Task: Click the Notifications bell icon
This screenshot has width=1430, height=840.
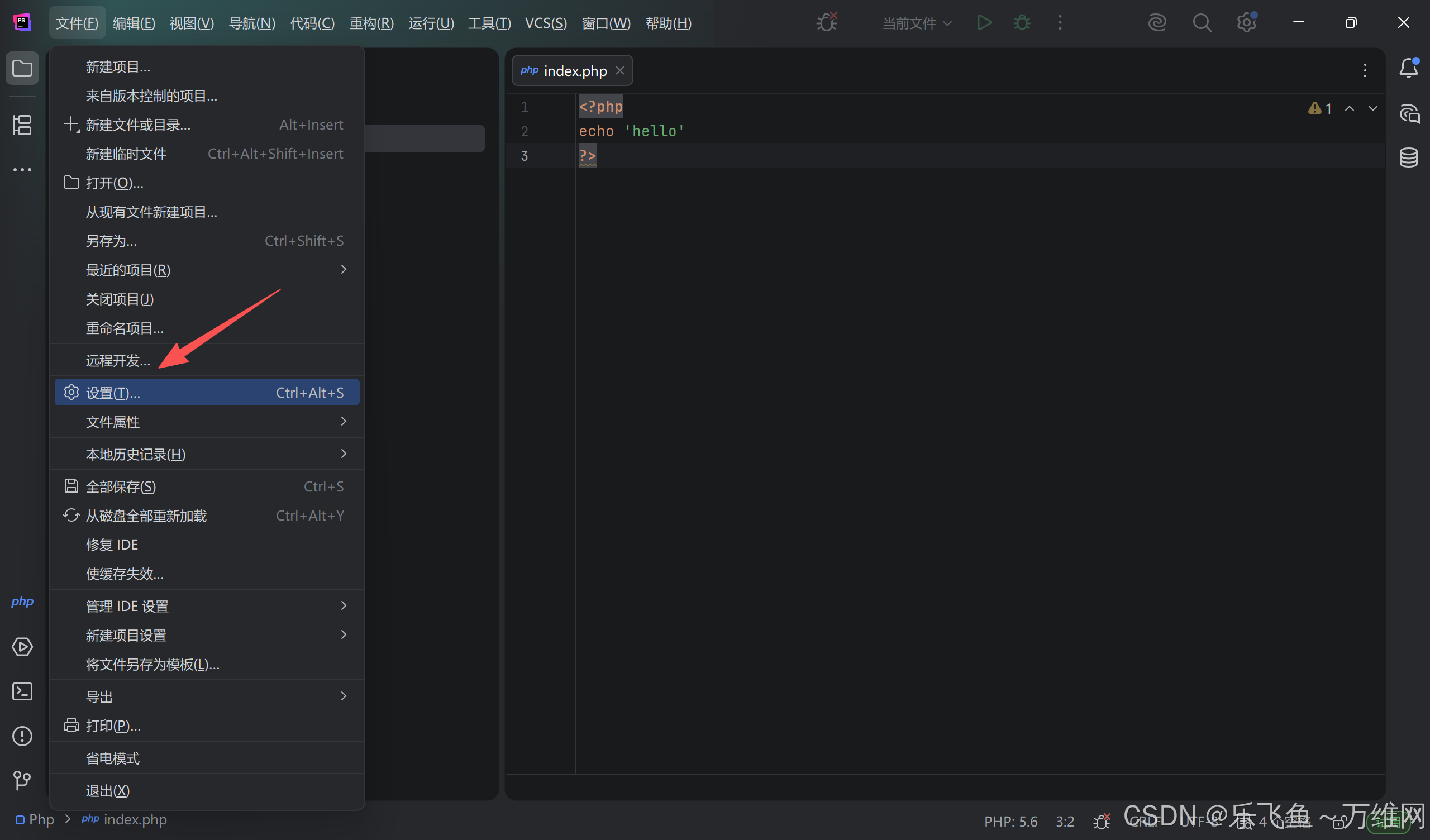Action: [x=1408, y=69]
